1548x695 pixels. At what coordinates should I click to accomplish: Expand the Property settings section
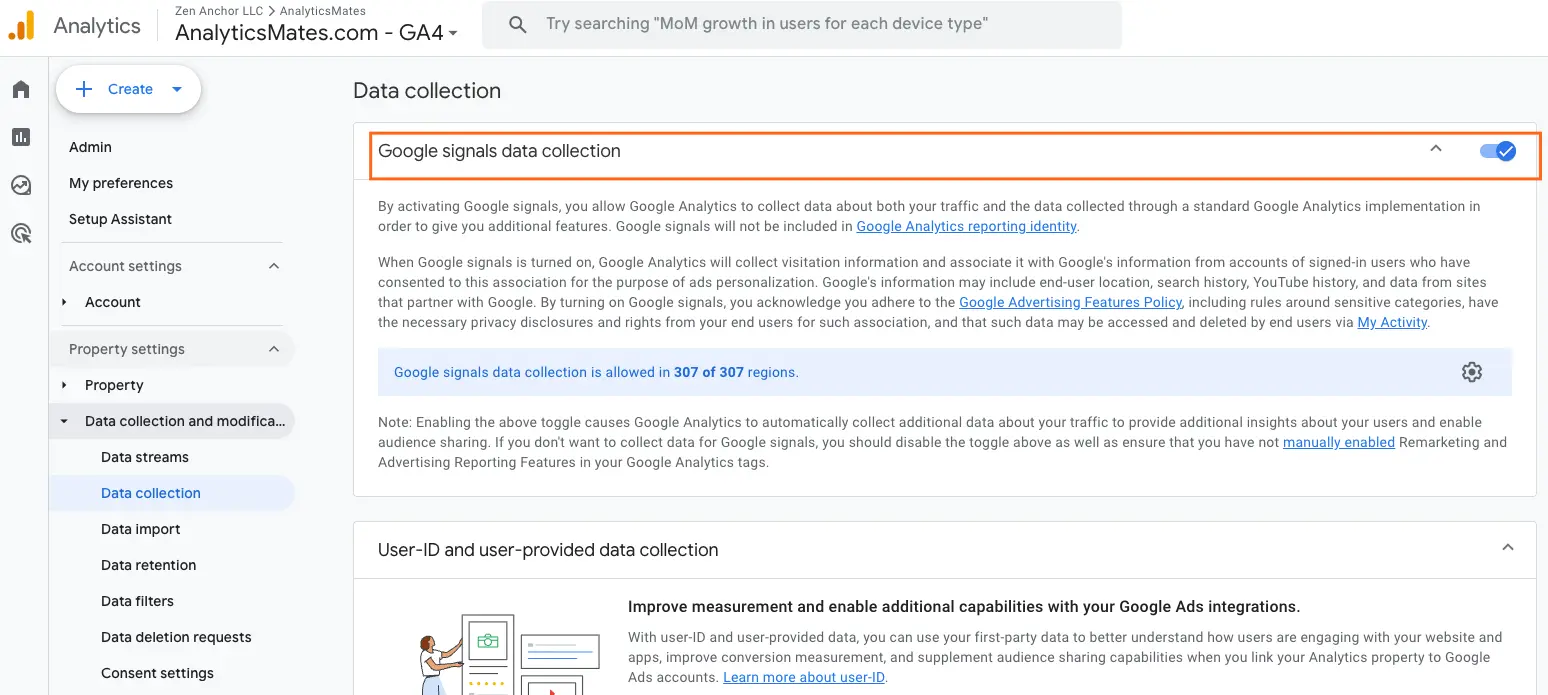(274, 348)
